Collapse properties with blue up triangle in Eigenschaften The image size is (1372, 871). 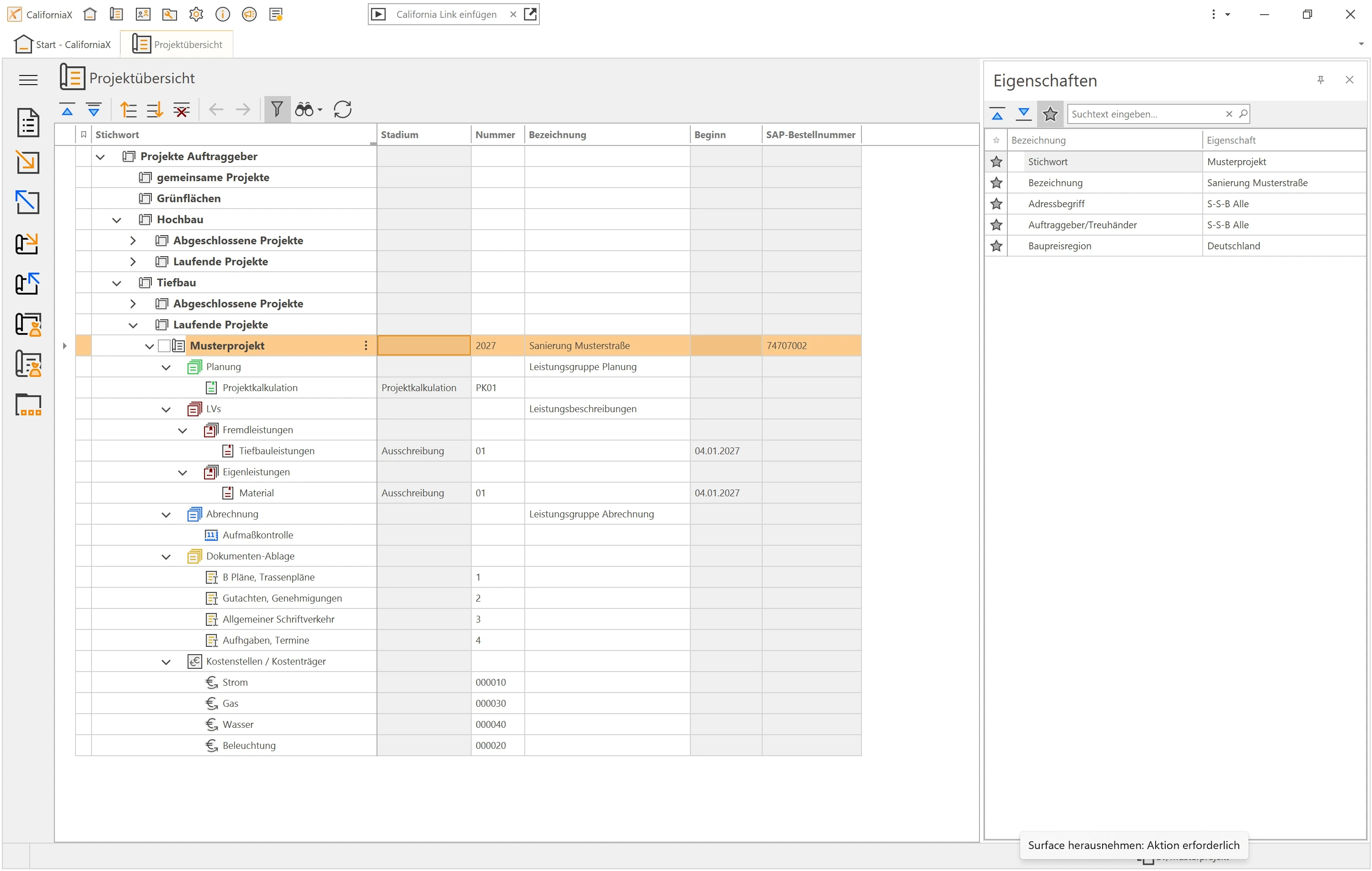[x=997, y=114]
